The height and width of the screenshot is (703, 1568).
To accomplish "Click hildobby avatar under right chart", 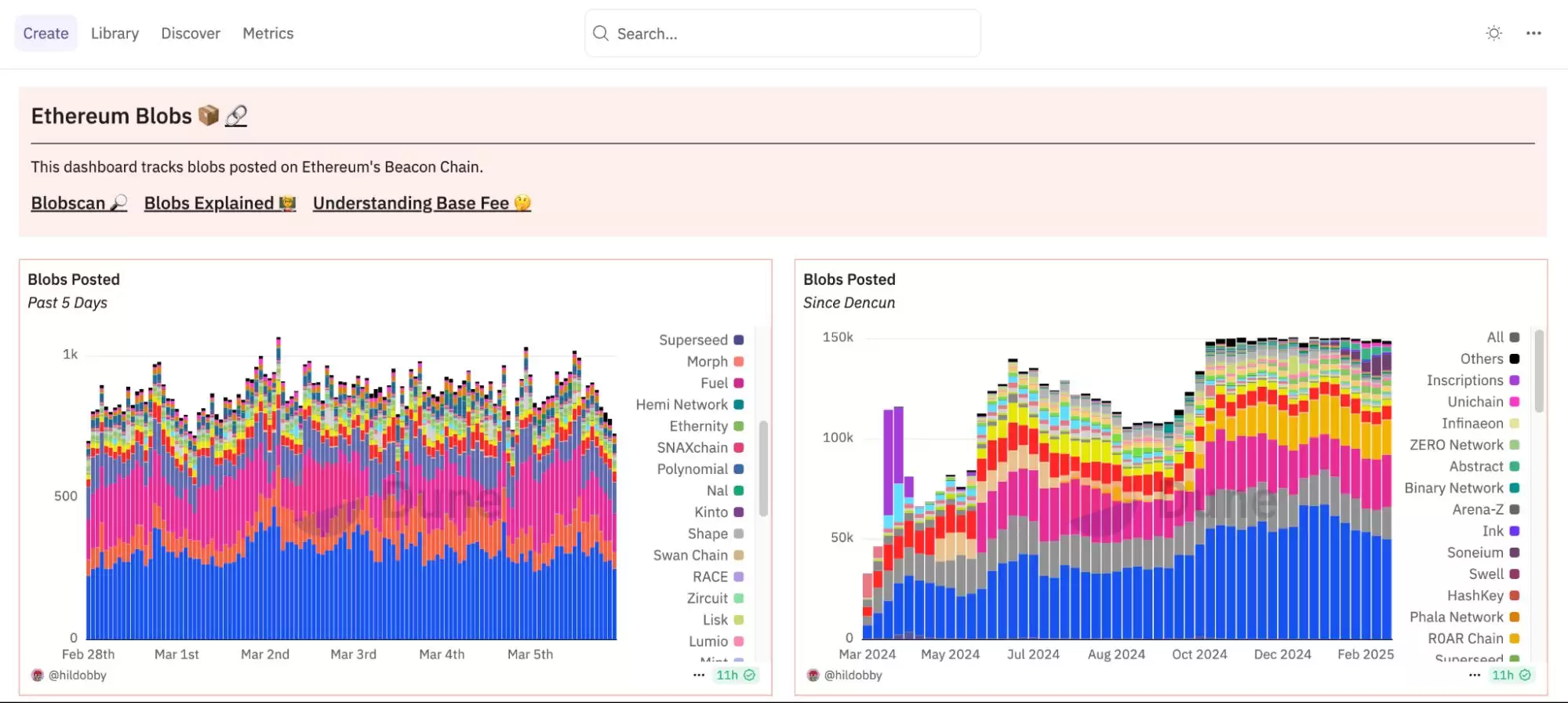I will (x=813, y=675).
